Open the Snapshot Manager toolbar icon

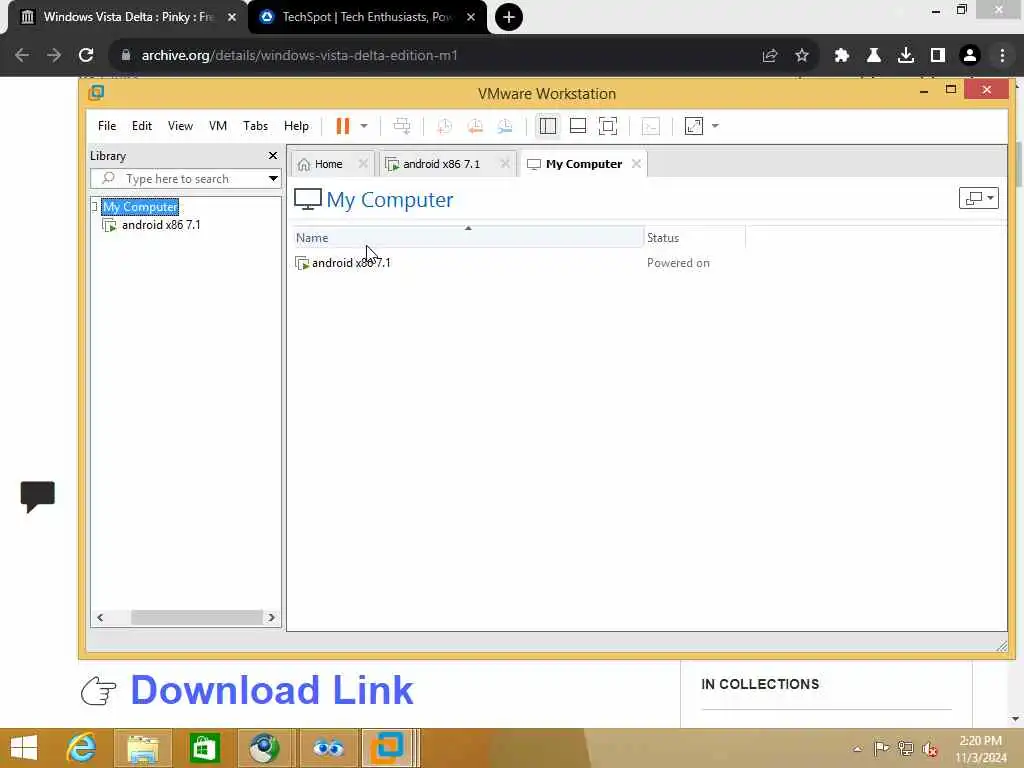[x=505, y=126]
